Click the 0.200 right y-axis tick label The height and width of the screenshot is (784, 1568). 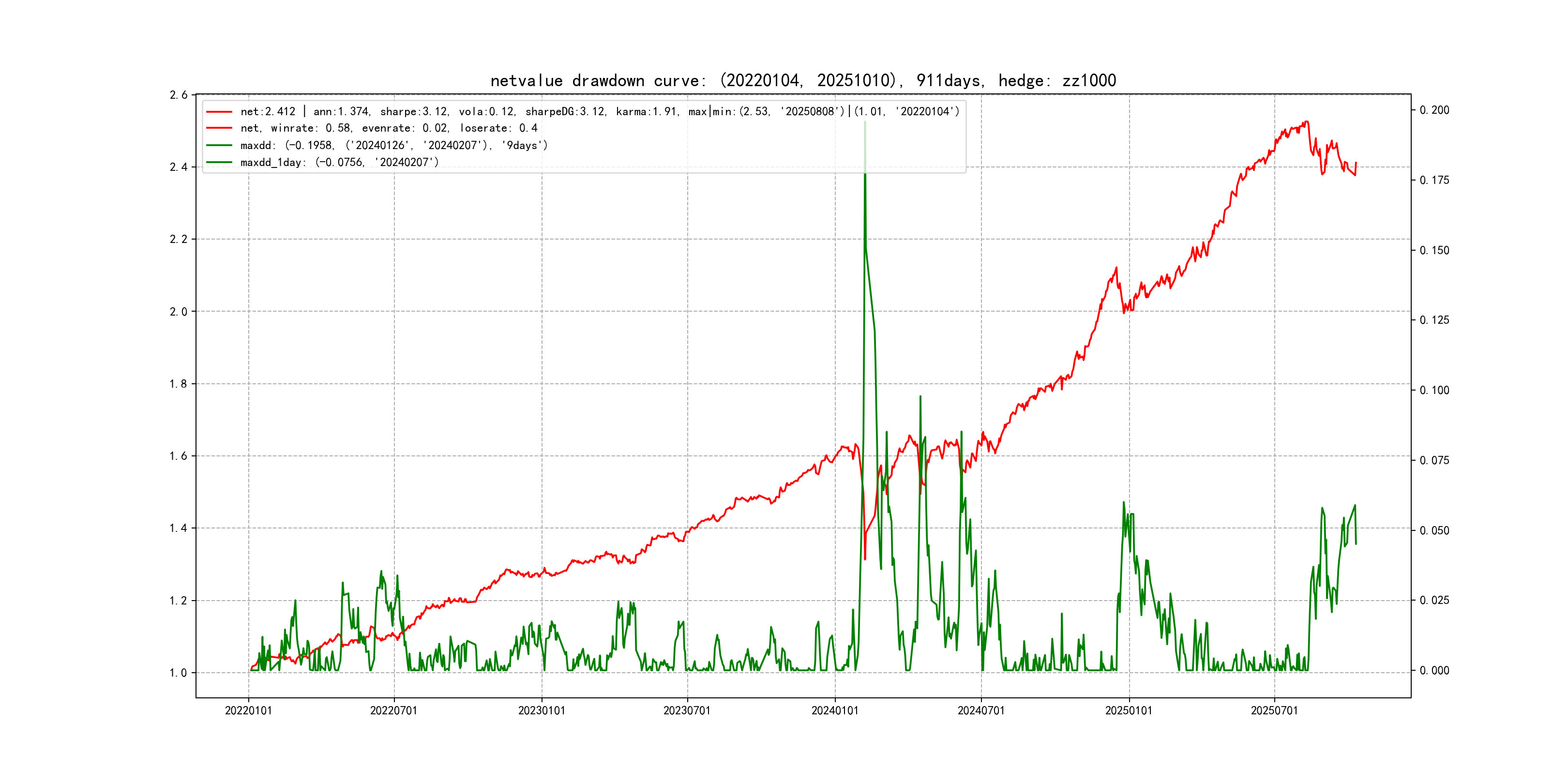(x=1434, y=110)
